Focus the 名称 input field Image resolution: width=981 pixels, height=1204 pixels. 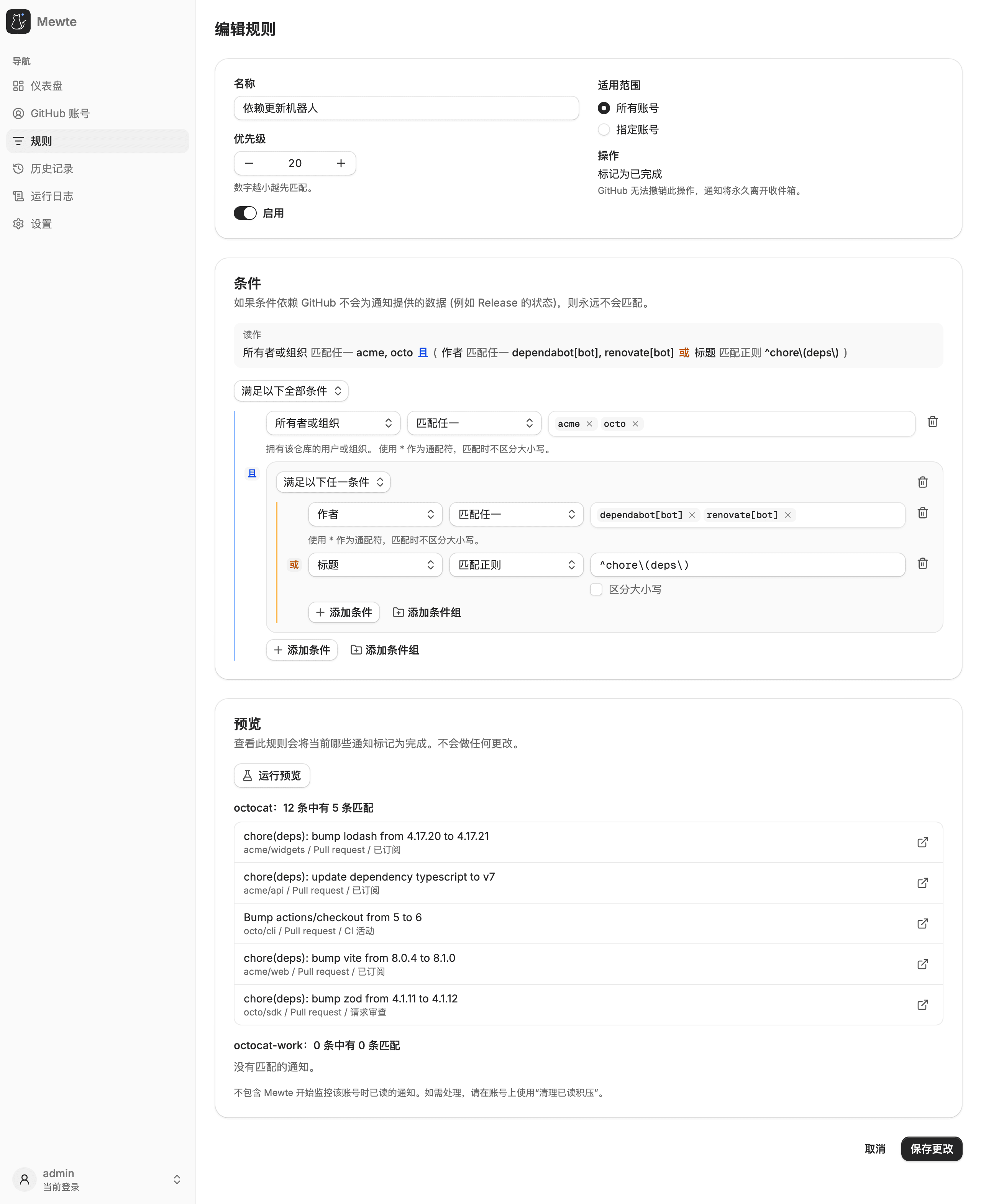[x=406, y=108]
